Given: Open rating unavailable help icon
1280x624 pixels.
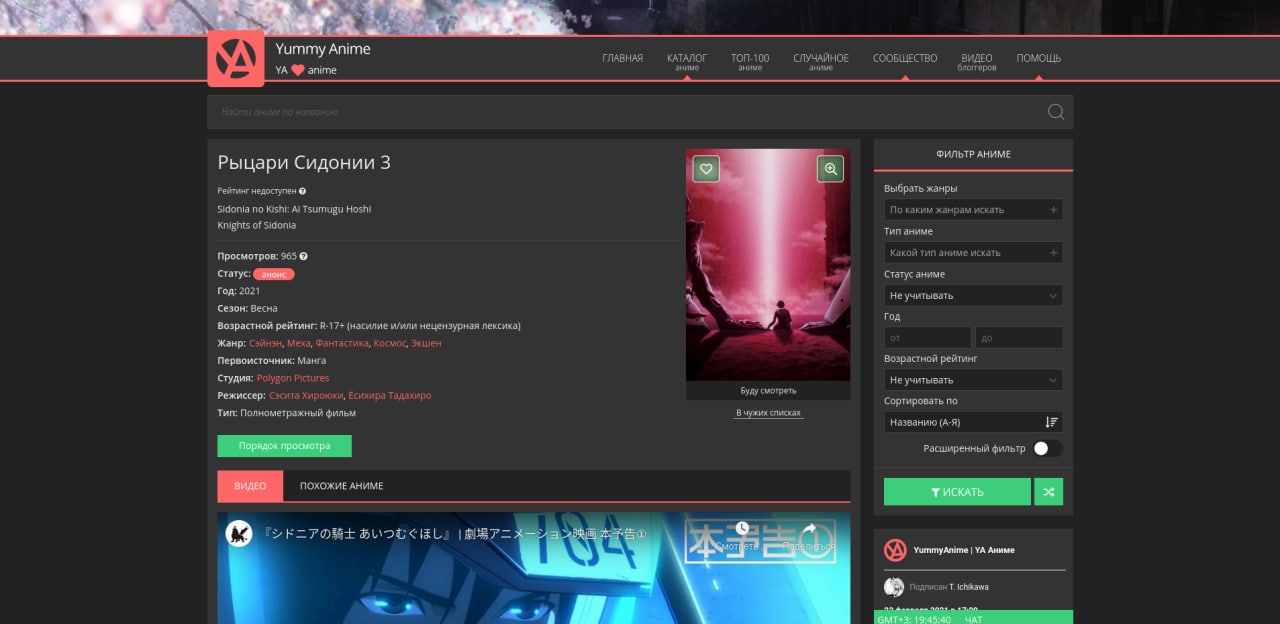Looking at the screenshot, I should click(302, 191).
